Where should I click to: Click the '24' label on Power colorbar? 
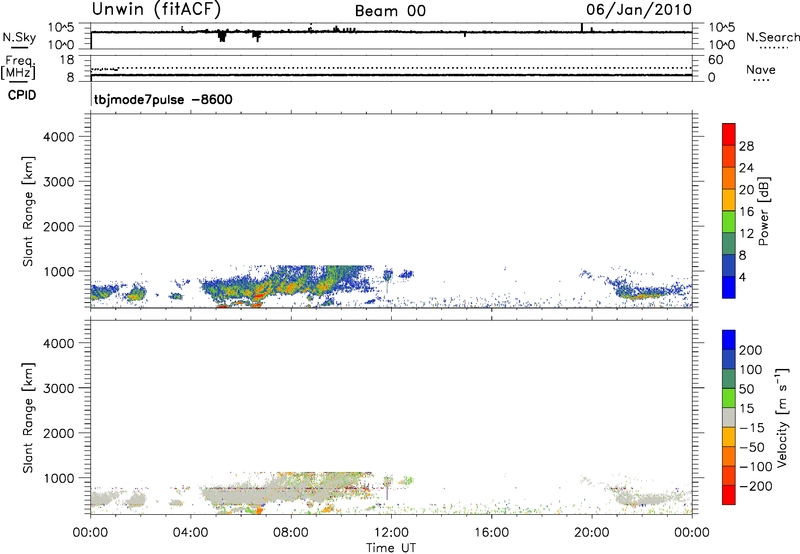click(746, 168)
